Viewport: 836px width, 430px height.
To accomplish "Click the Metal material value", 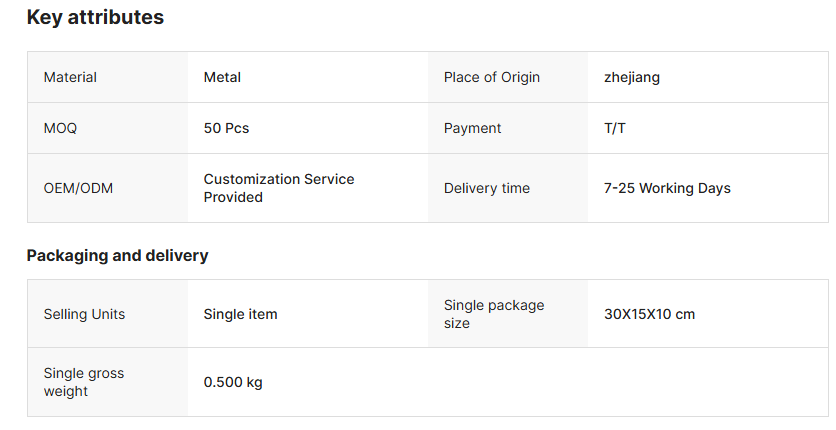I will pyautogui.click(x=222, y=77).
